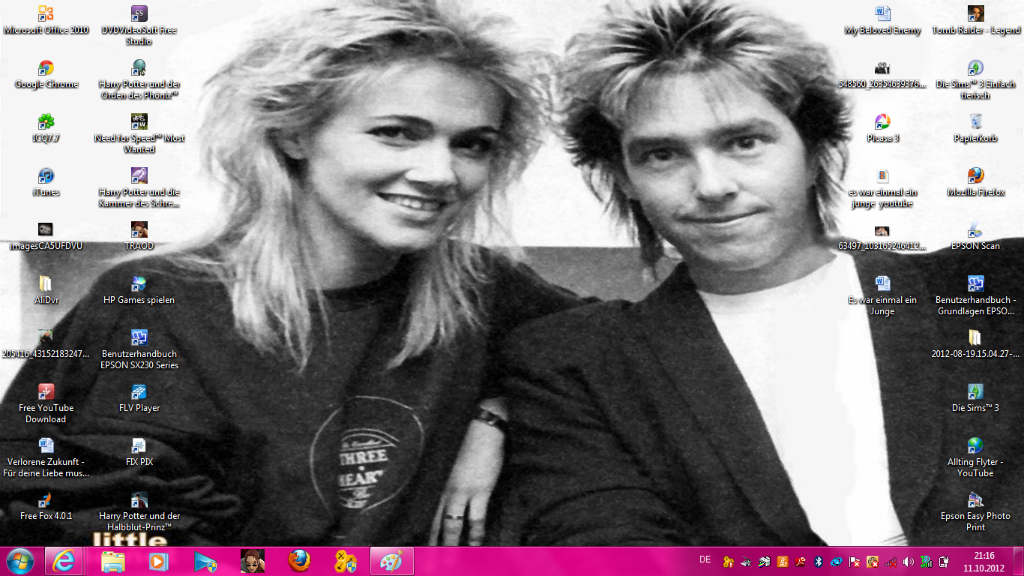Click the Windows Start button

[x=19, y=561]
